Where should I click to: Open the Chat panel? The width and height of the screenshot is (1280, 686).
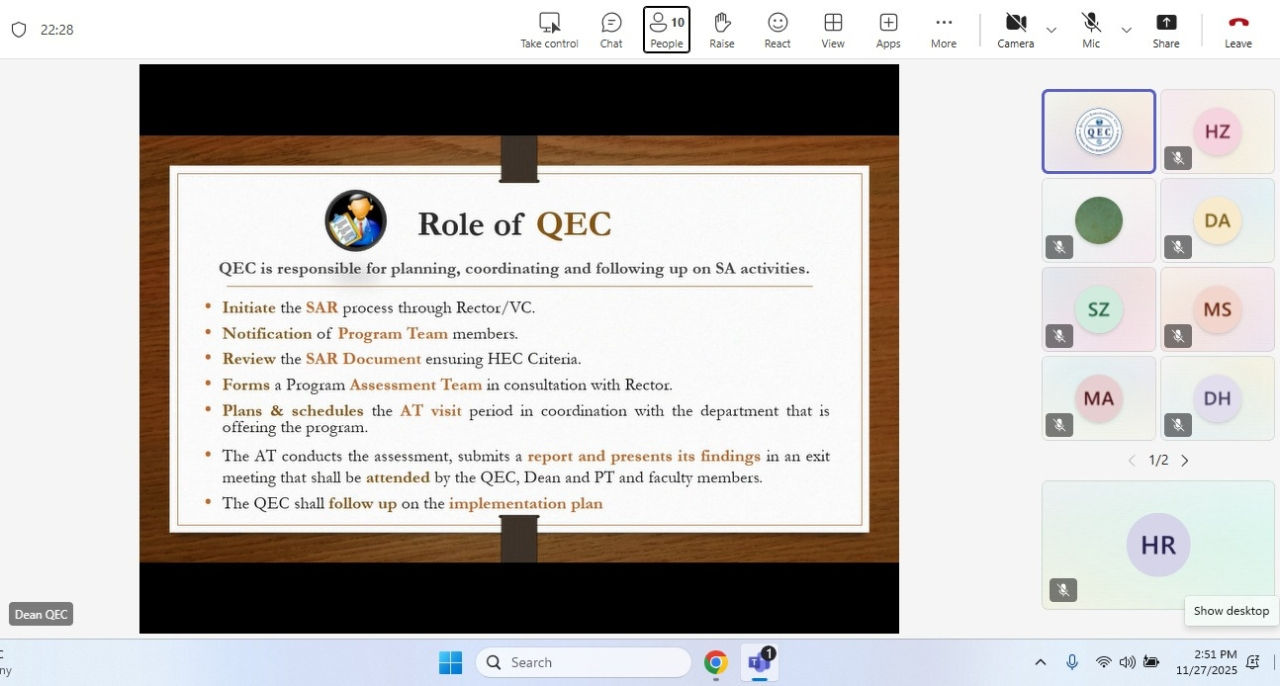pyautogui.click(x=611, y=30)
